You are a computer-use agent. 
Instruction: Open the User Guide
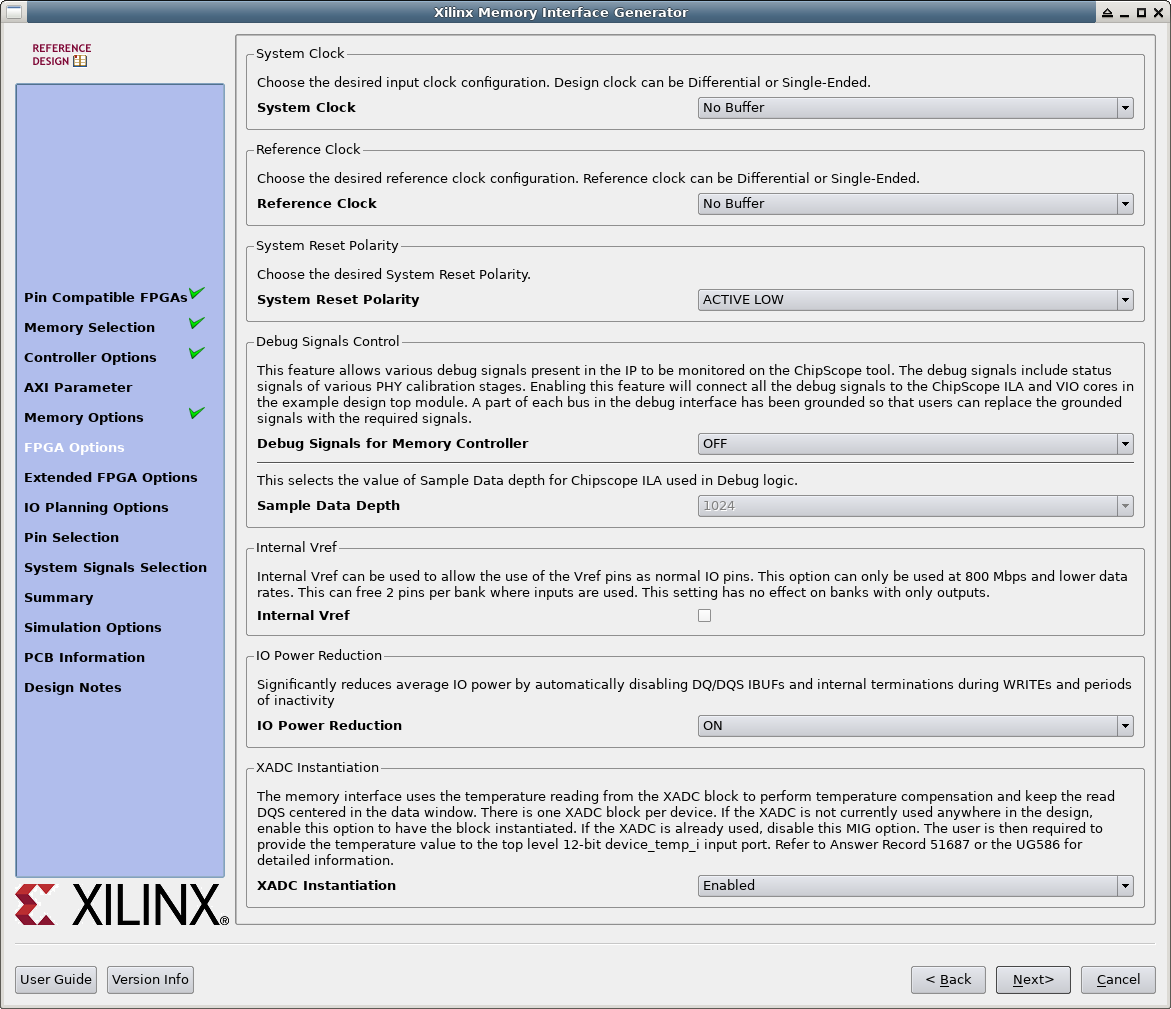pyautogui.click(x=56, y=980)
